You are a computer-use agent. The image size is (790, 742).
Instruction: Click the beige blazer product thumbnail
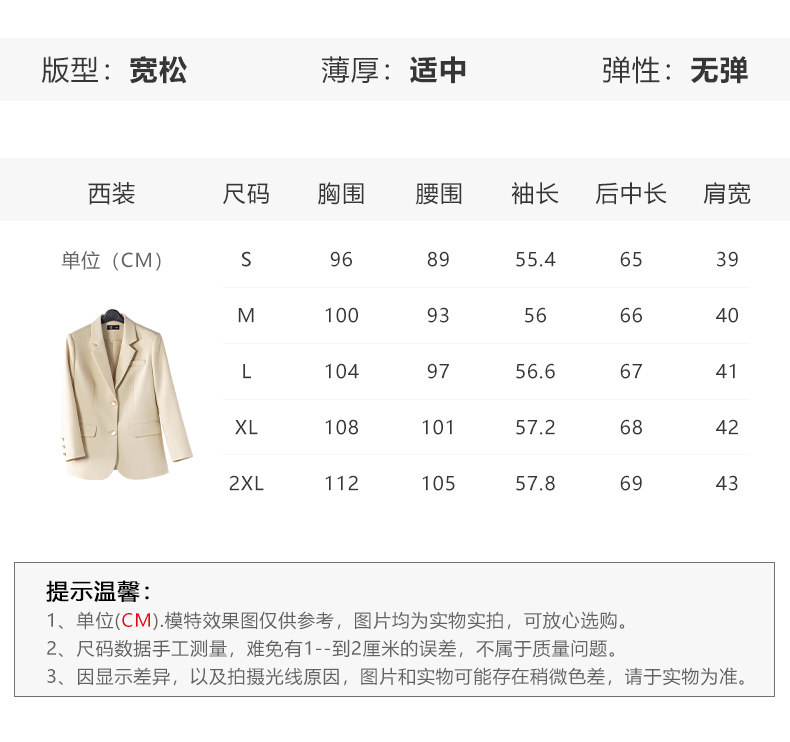[x=126, y=393]
